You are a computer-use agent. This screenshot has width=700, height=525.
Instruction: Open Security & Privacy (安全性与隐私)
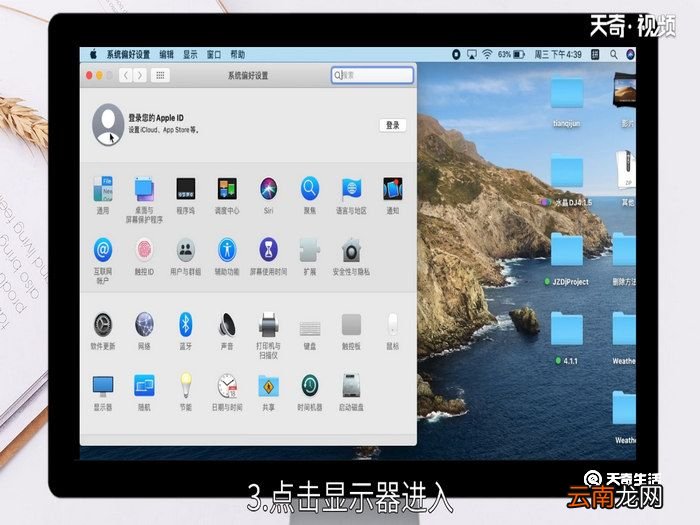pos(351,250)
